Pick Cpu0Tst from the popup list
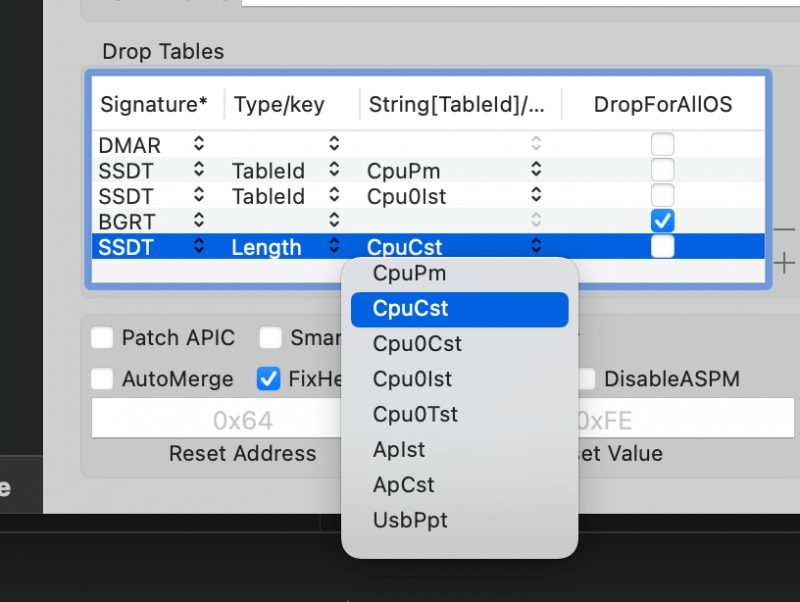800x602 pixels. (415, 414)
